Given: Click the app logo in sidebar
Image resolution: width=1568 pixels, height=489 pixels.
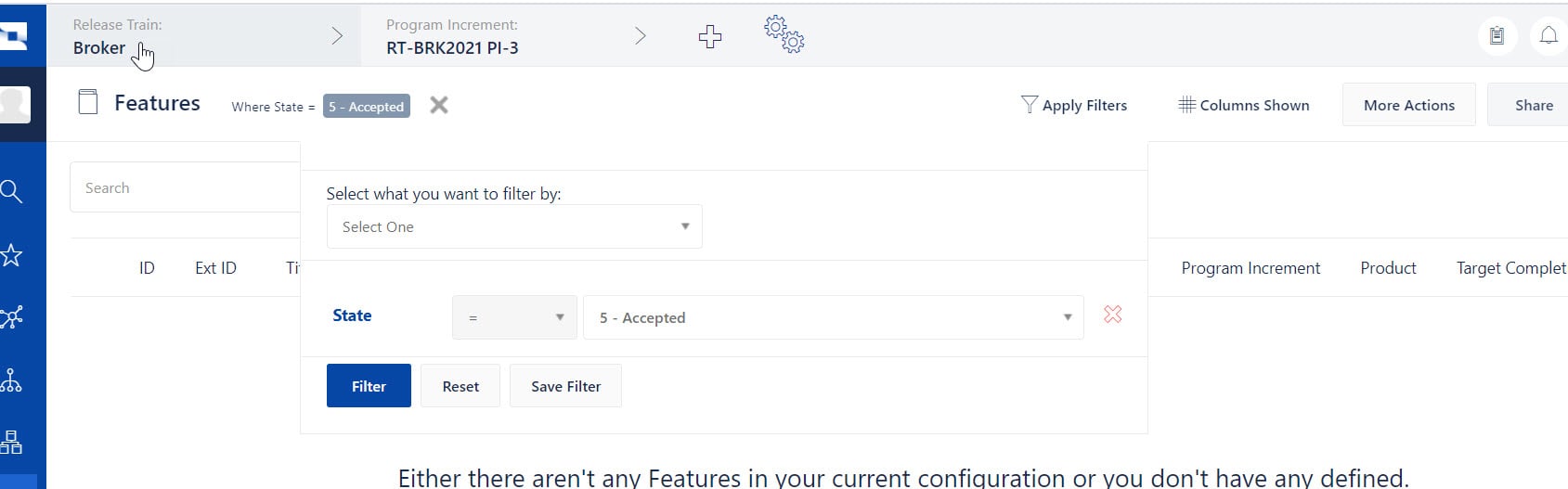Looking at the screenshot, I should pos(13,35).
